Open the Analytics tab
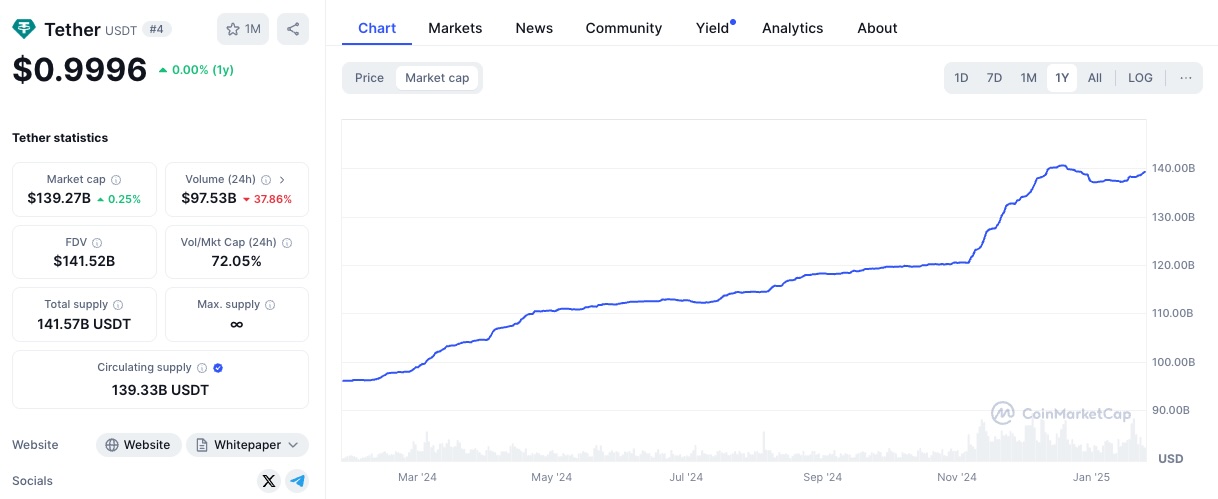The height and width of the screenshot is (499, 1218). [792, 28]
